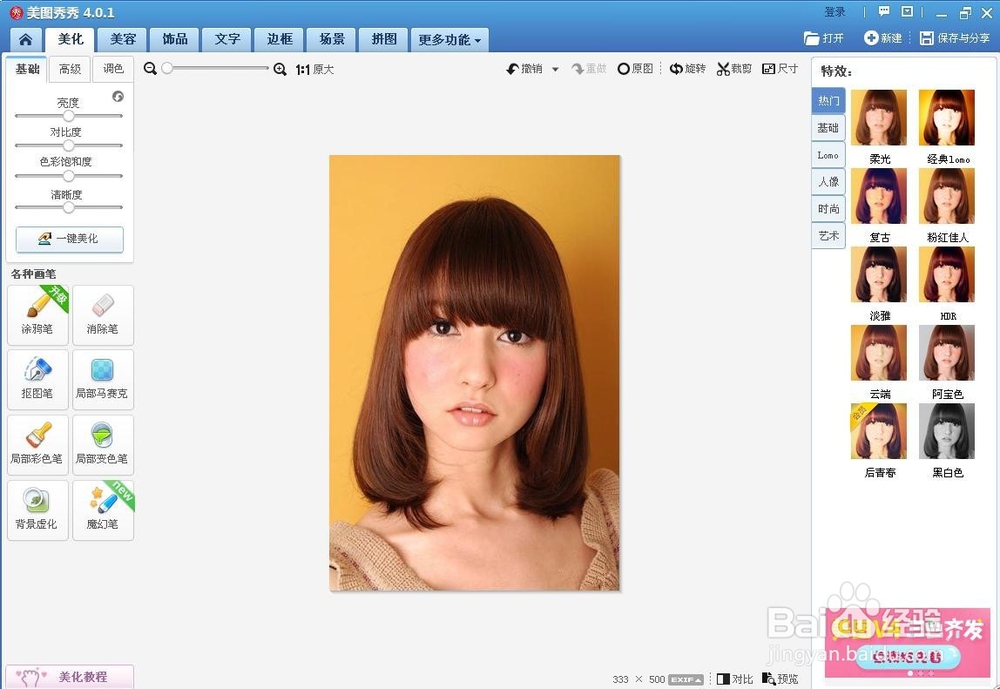Viewport: 1000px width, 689px height.
Task: Select the 局部马赛克 mosaic tool
Action: (x=103, y=380)
